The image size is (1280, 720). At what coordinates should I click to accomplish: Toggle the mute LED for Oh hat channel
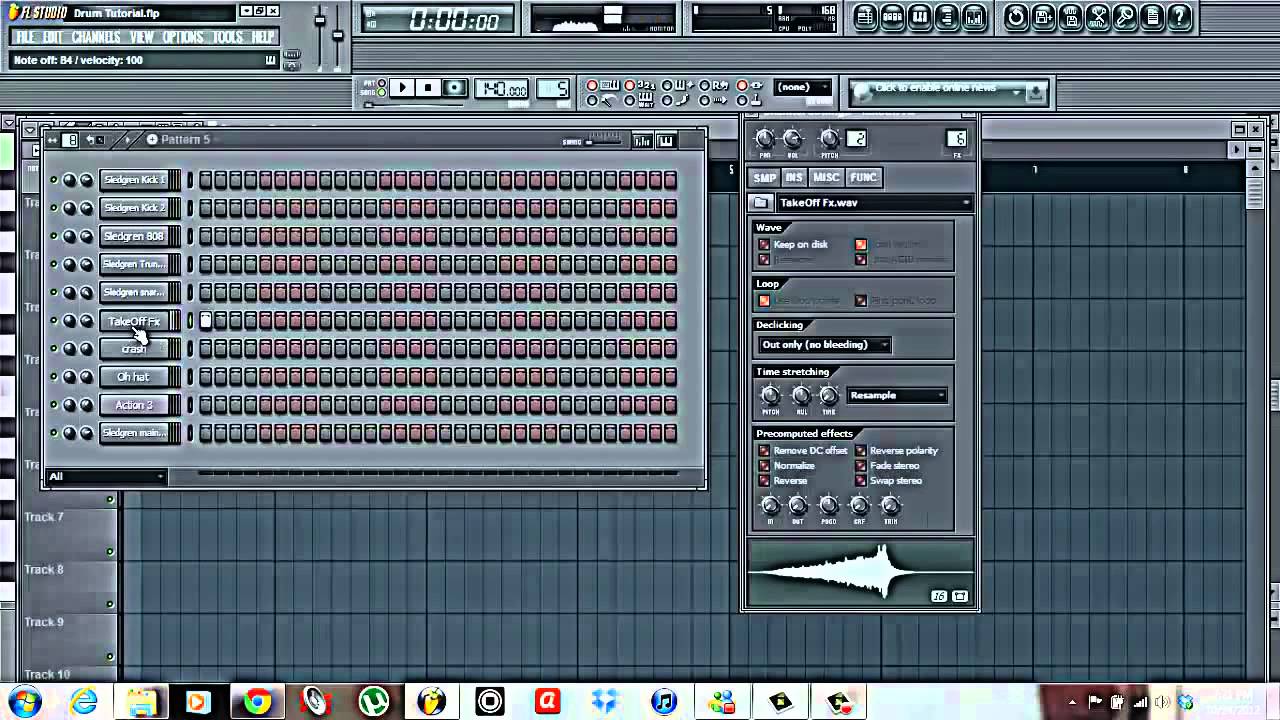click(x=54, y=377)
